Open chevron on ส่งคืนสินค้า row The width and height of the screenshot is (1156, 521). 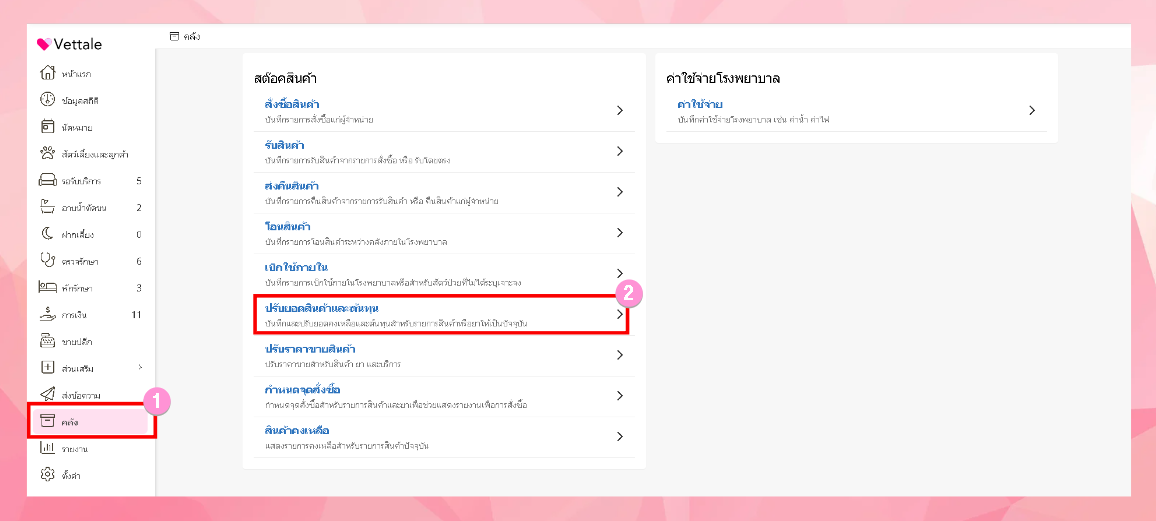pyautogui.click(x=620, y=192)
